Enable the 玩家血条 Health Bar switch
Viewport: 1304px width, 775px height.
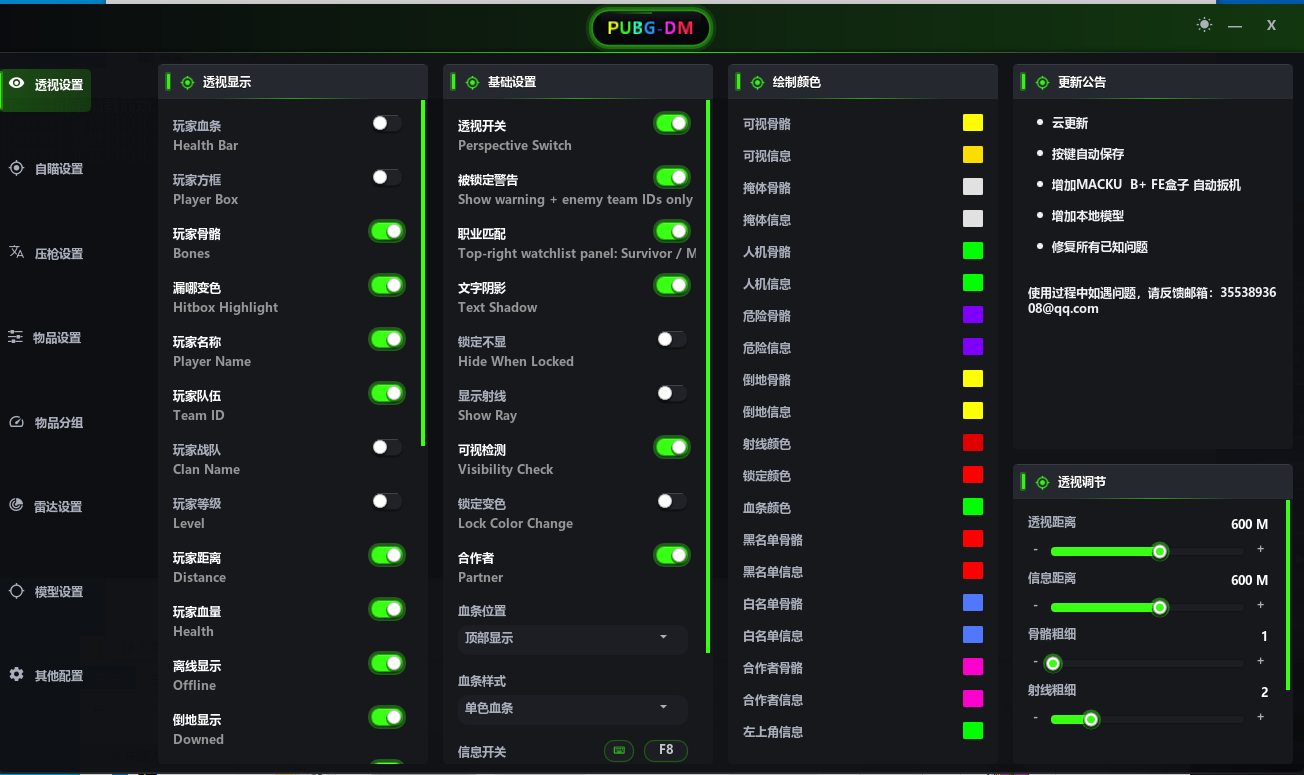[387, 124]
